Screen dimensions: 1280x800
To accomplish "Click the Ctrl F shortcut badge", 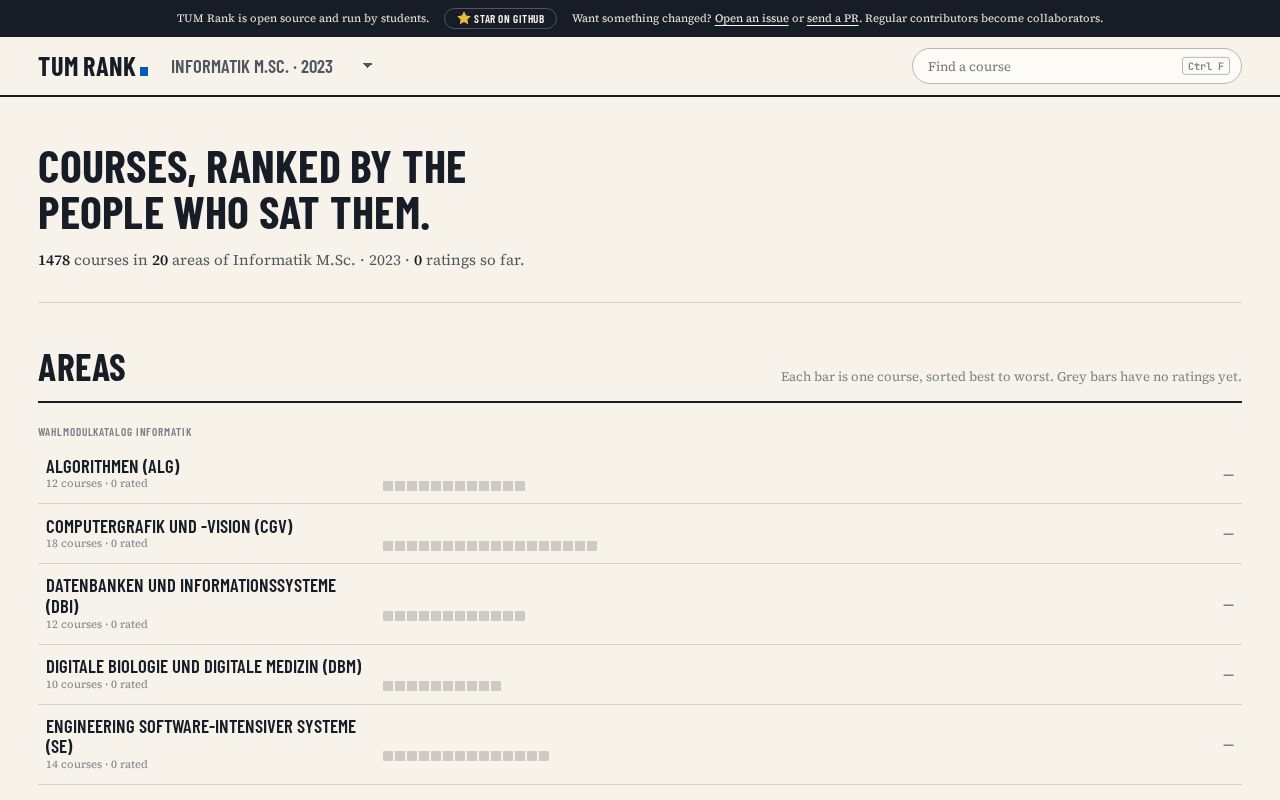I will click(1205, 66).
